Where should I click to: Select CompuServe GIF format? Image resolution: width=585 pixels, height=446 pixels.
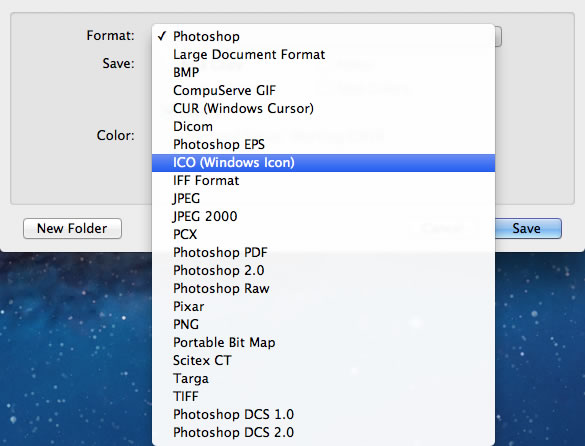point(323,90)
